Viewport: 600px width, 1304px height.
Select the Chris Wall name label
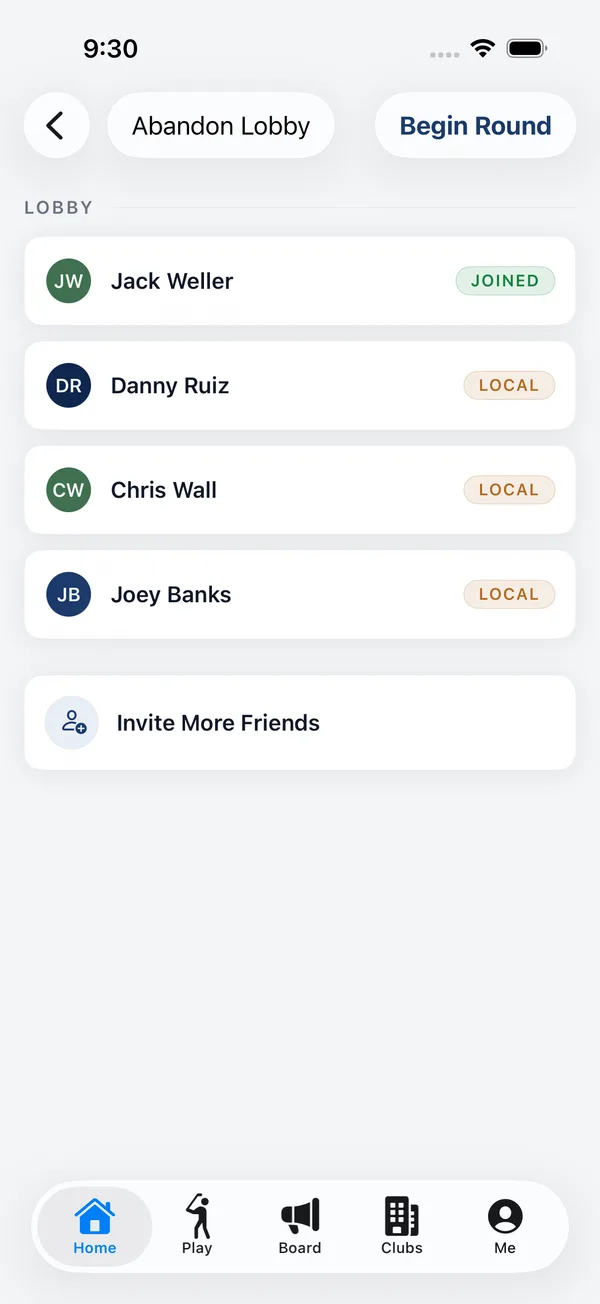pos(164,490)
